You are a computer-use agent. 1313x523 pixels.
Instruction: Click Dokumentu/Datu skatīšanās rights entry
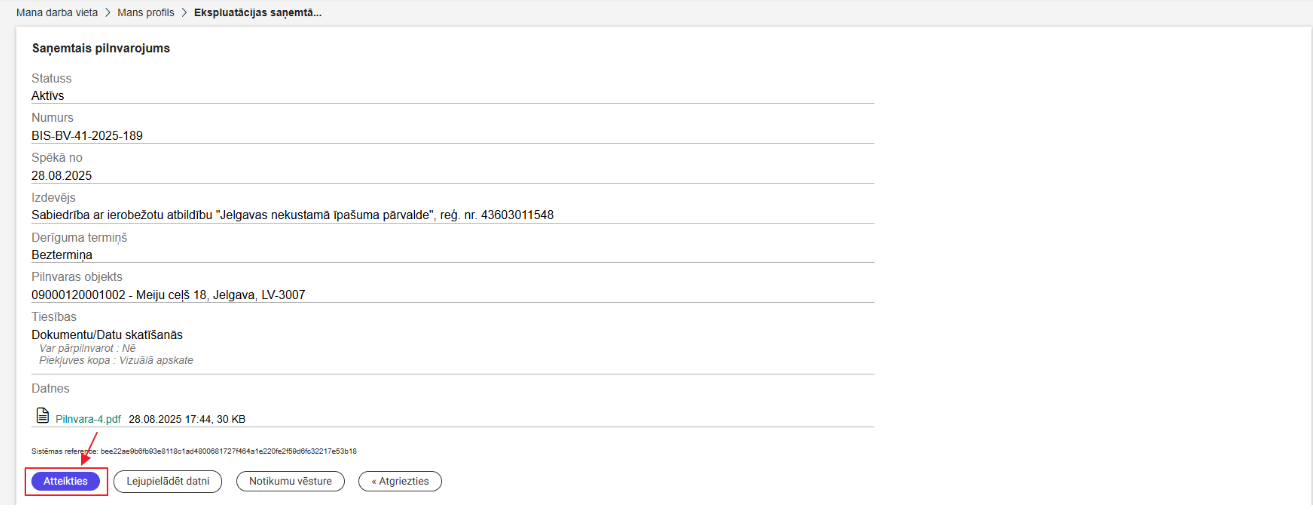click(x=107, y=335)
